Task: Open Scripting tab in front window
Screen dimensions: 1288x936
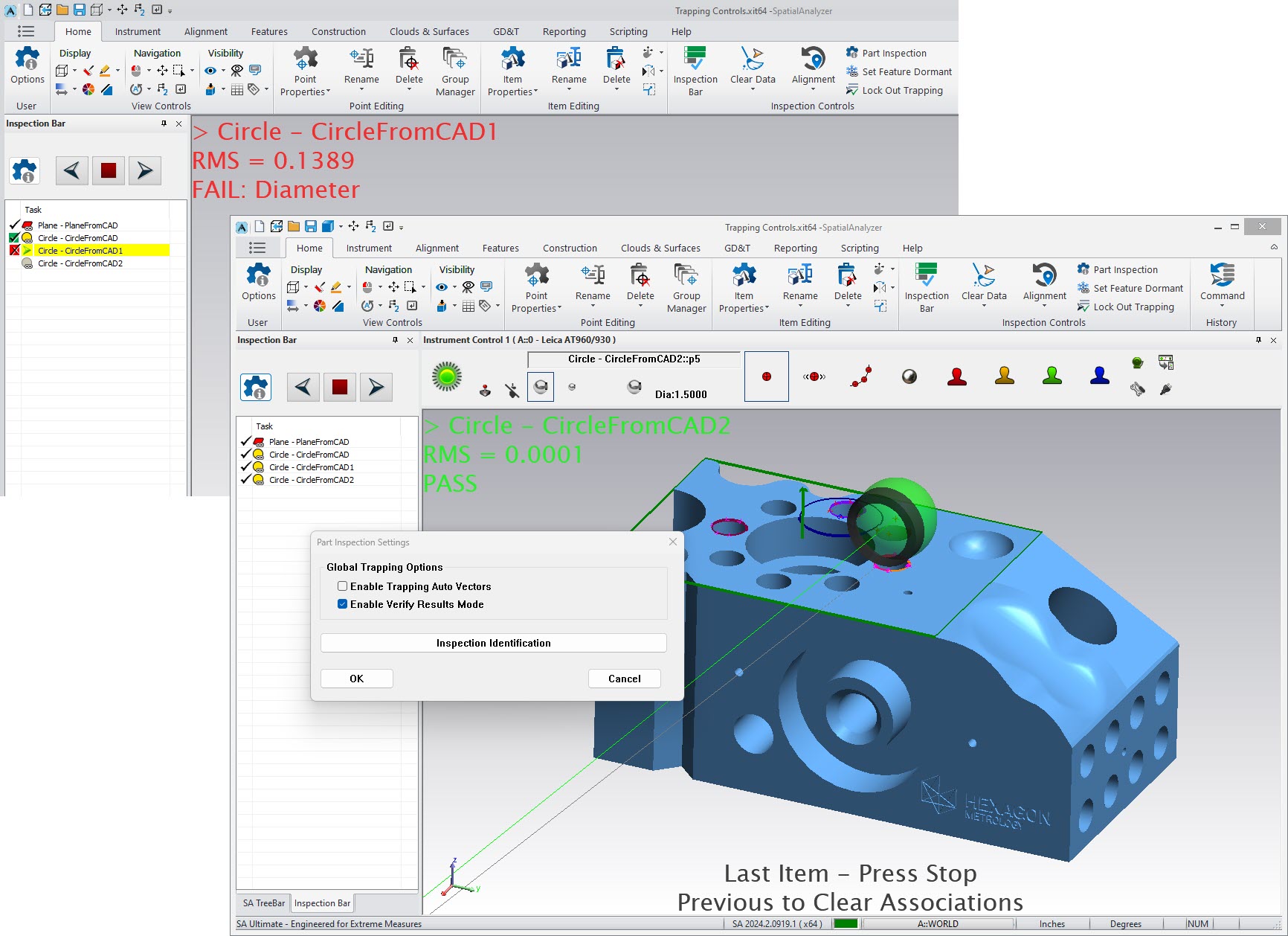Action: click(x=860, y=249)
